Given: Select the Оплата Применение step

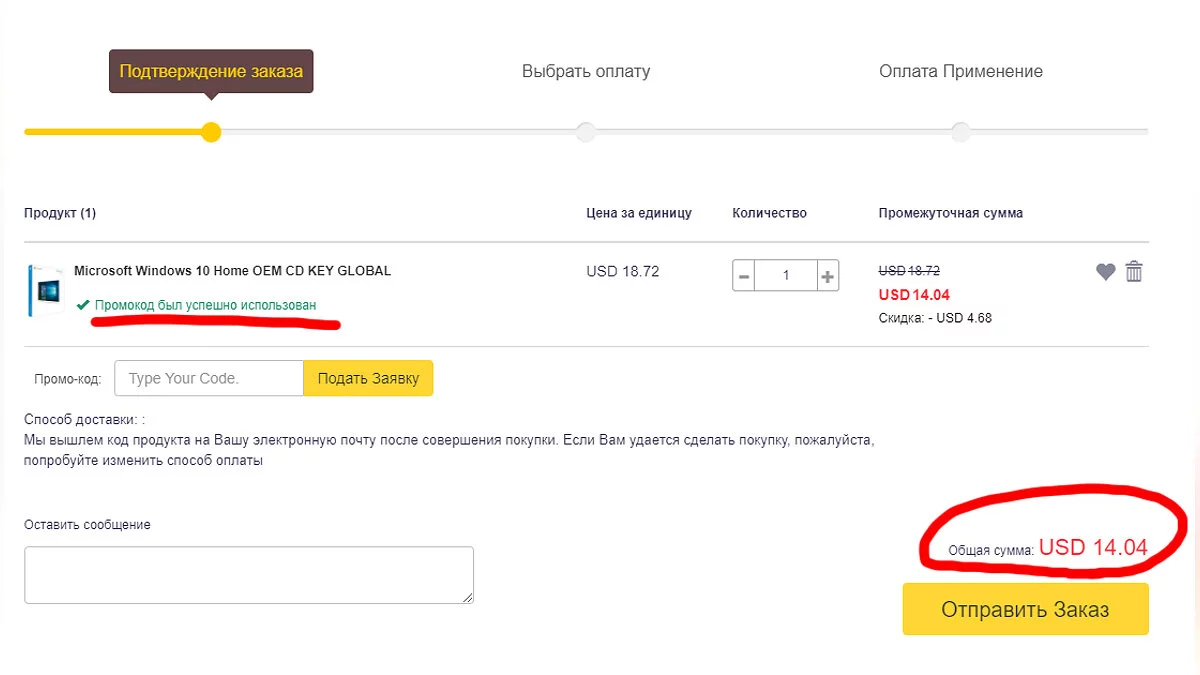Looking at the screenshot, I should click(x=961, y=71).
